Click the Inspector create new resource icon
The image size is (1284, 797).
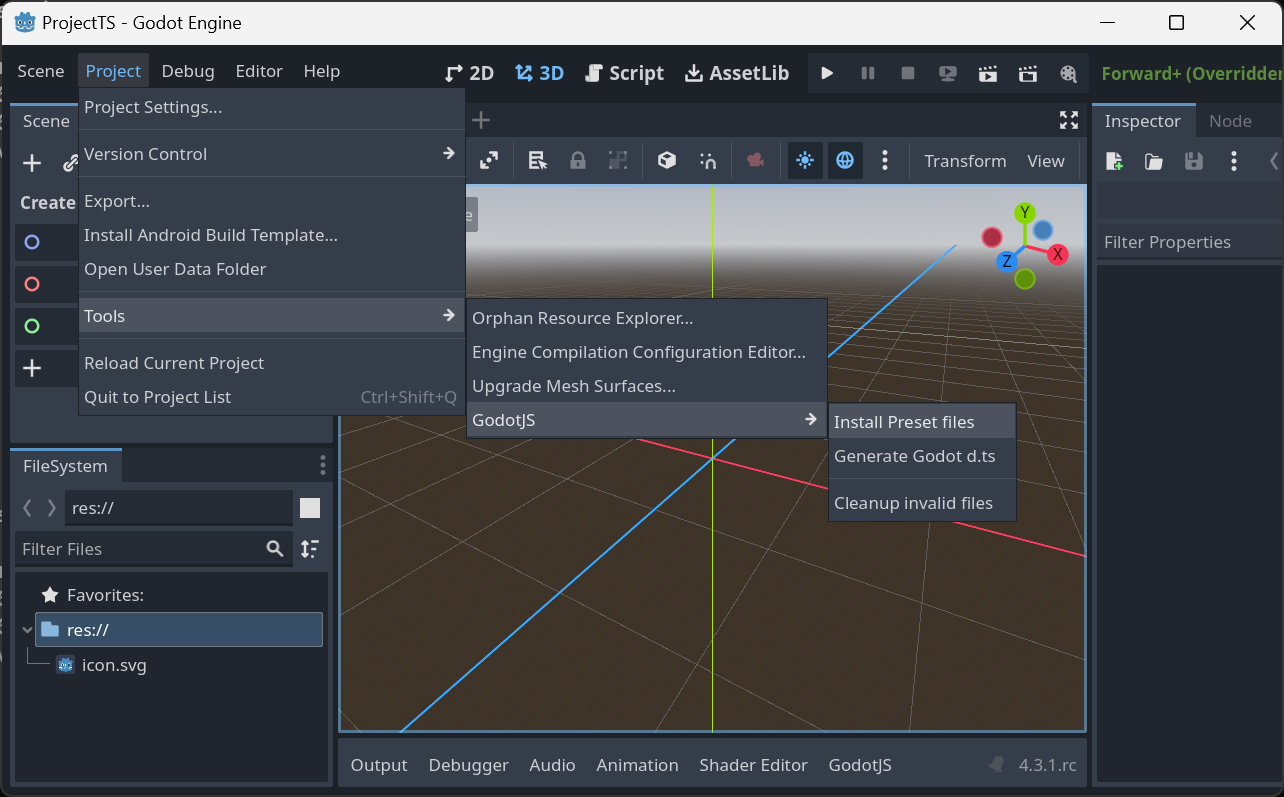(1114, 161)
